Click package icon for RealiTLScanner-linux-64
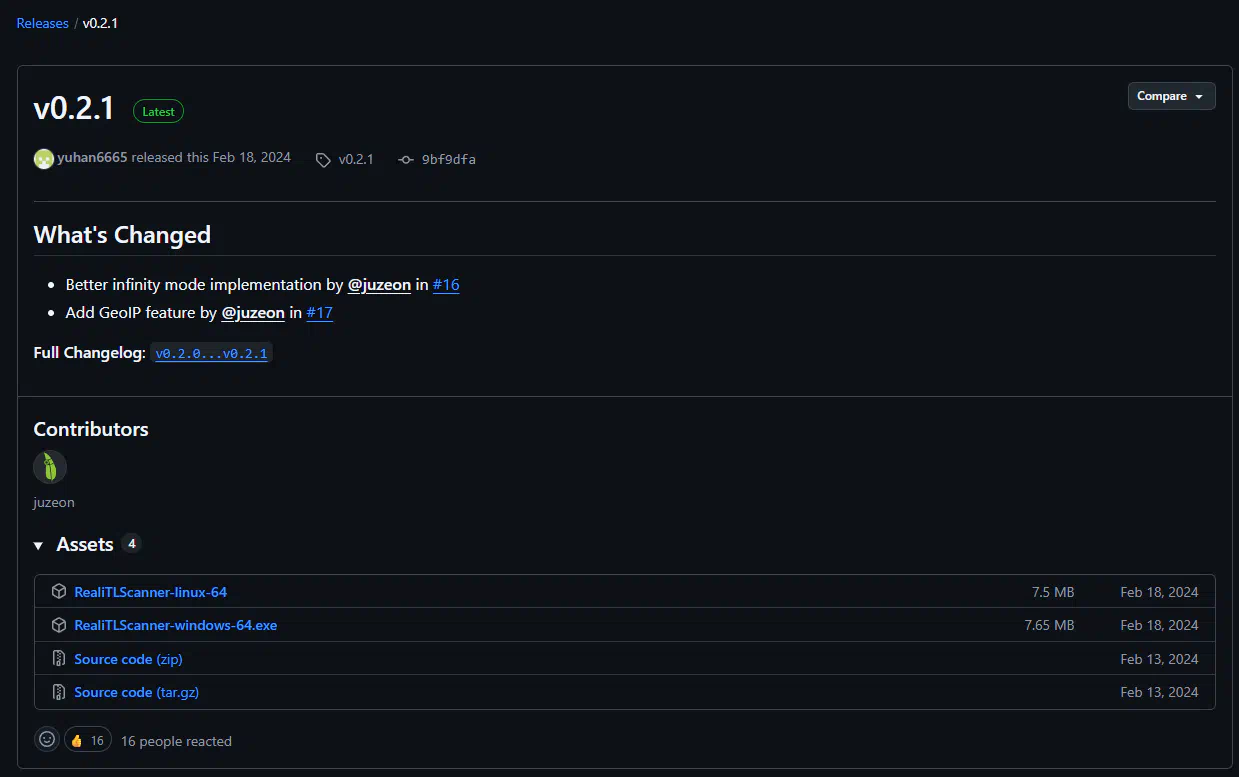 tap(59, 592)
